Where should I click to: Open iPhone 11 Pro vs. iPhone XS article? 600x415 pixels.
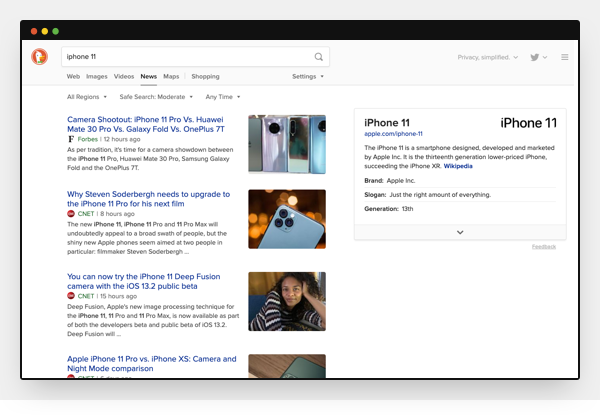tap(152, 363)
